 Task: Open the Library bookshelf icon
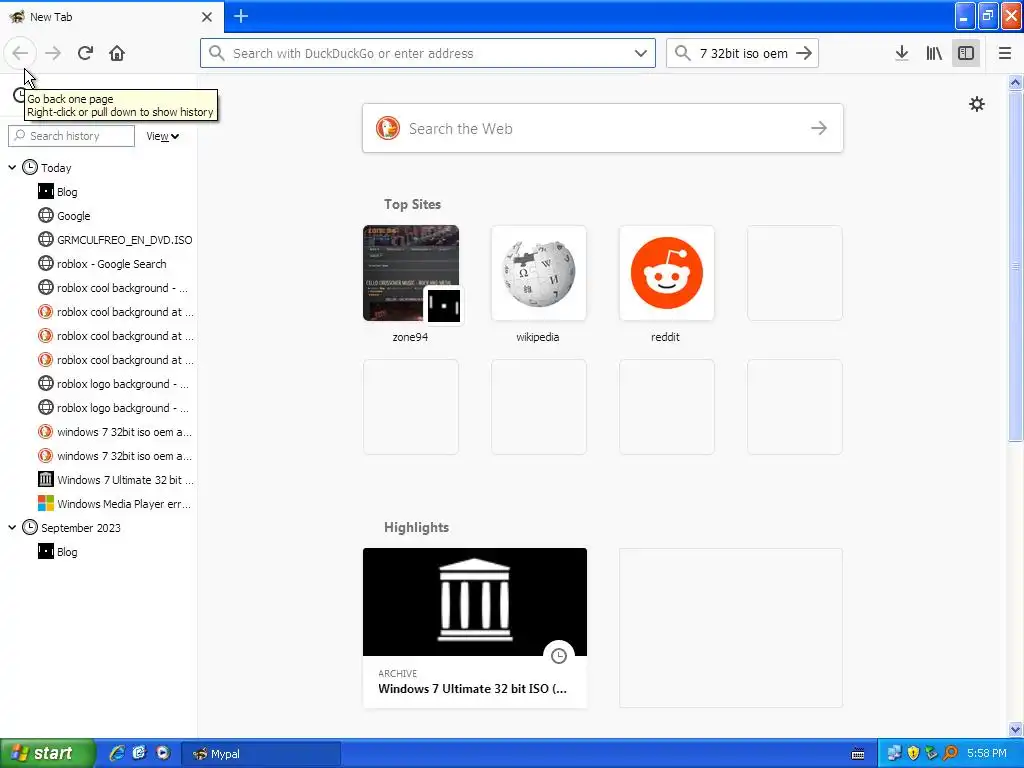click(x=934, y=53)
